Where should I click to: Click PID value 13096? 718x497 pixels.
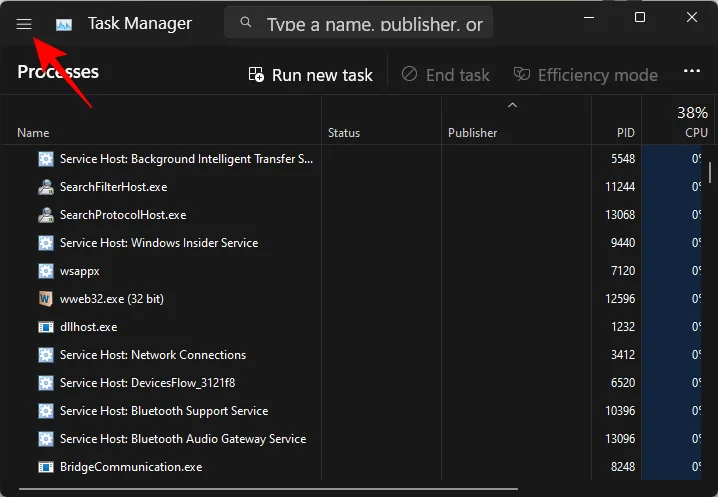620,438
